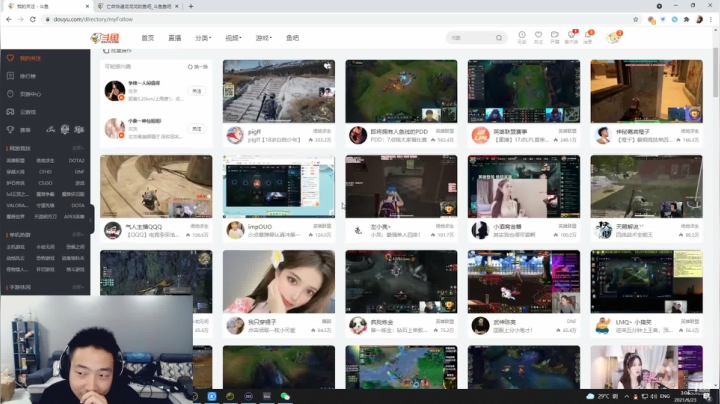Click the trophy 赛事 events icon in sidebar
The height and width of the screenshot is (404, 720).
[x=10, y=130]
